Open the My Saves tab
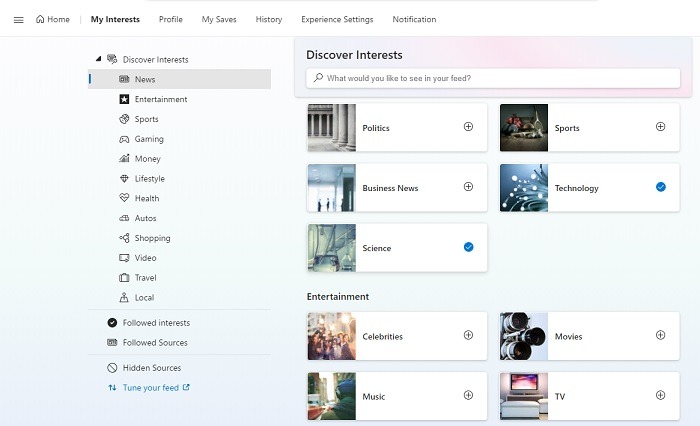 (219, 19)
